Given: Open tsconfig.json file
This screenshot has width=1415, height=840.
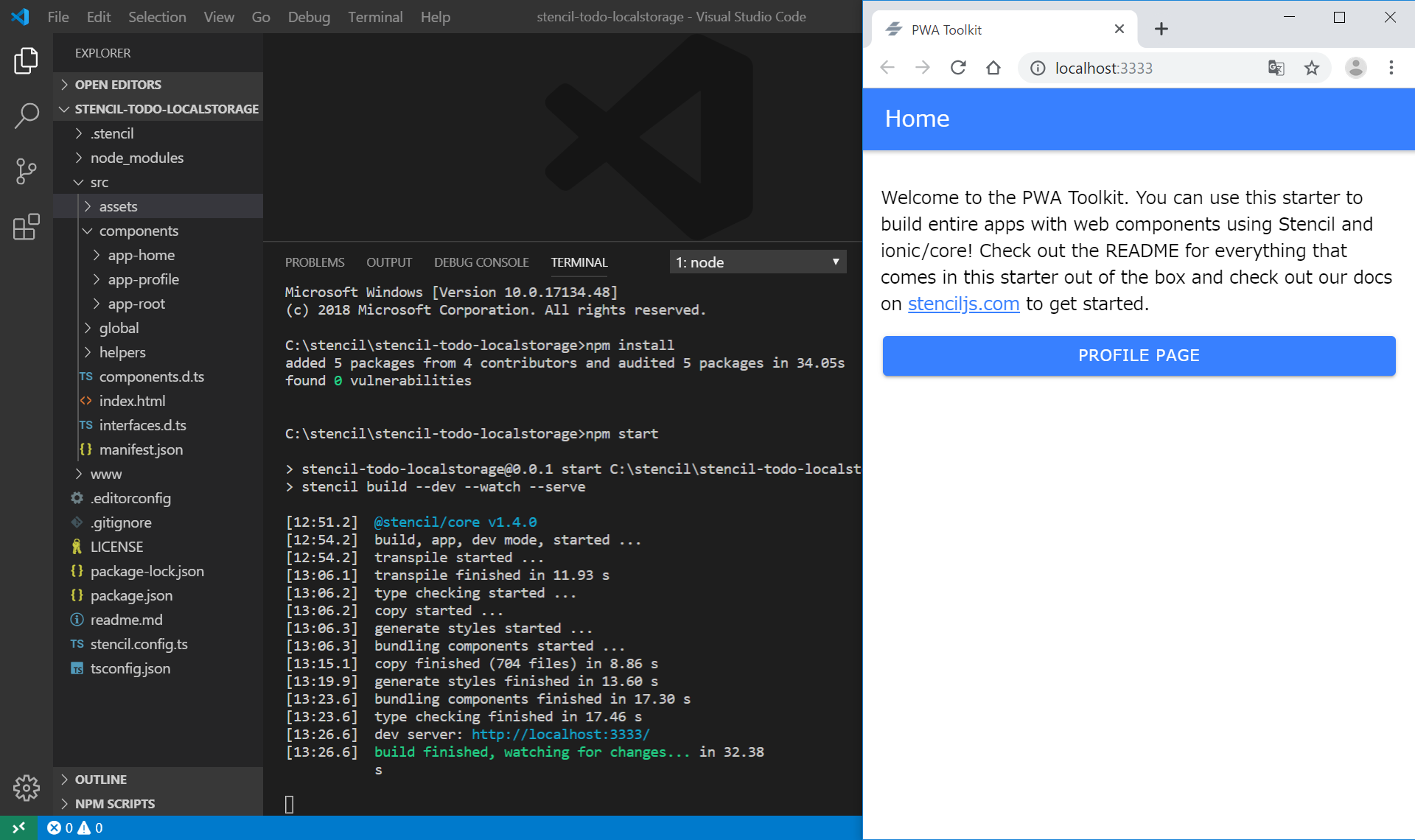Looking at the screenshot, I should (x=158, y=668).
